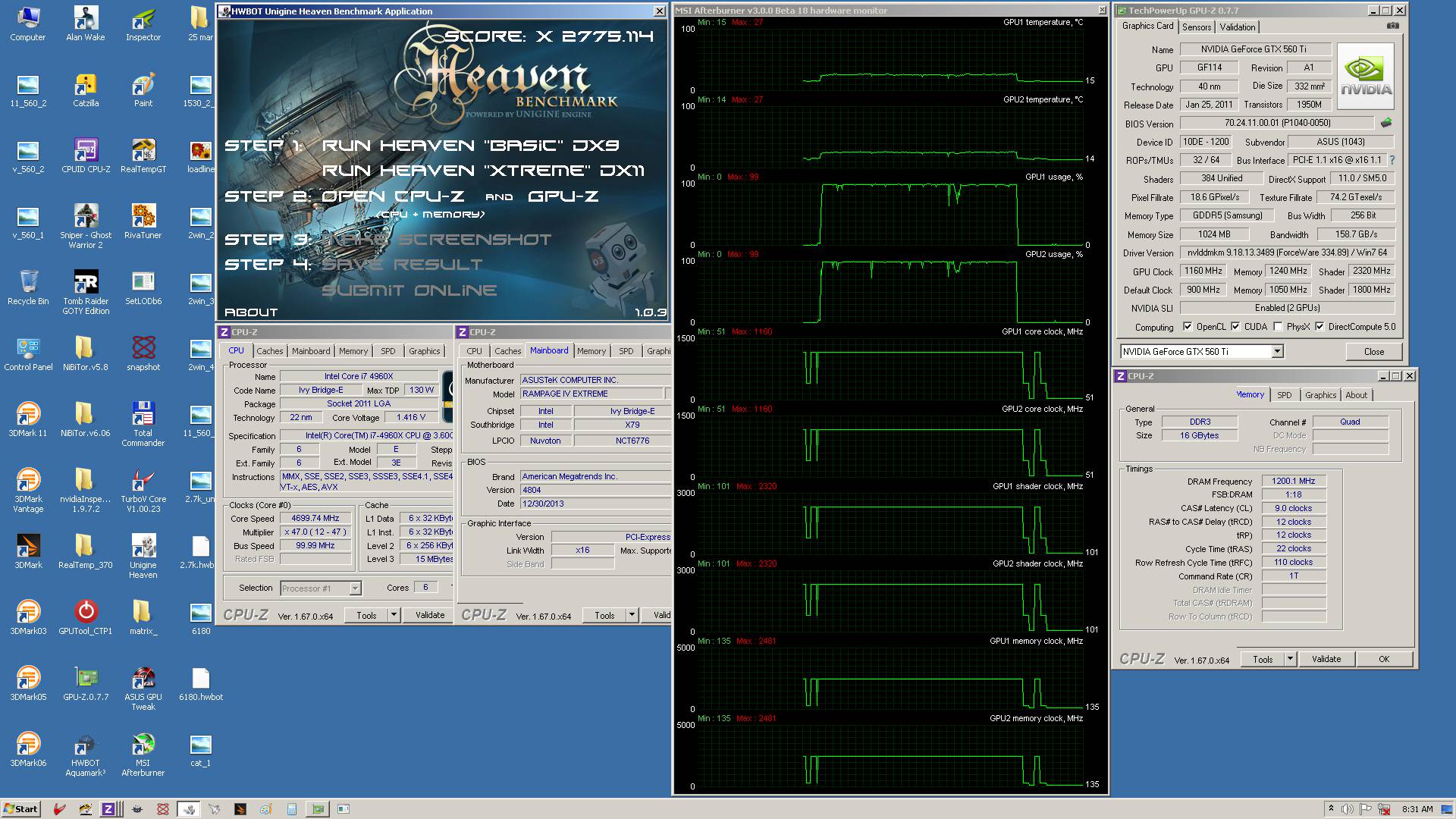Click the Core Speed 4699.74 MHz value

tap(315, 518)
